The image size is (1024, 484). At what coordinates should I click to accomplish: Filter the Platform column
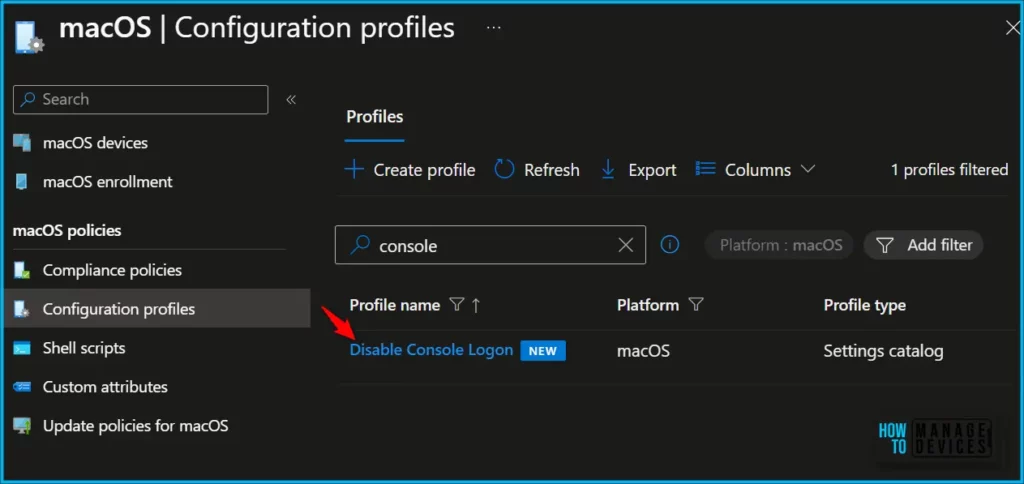696,305
